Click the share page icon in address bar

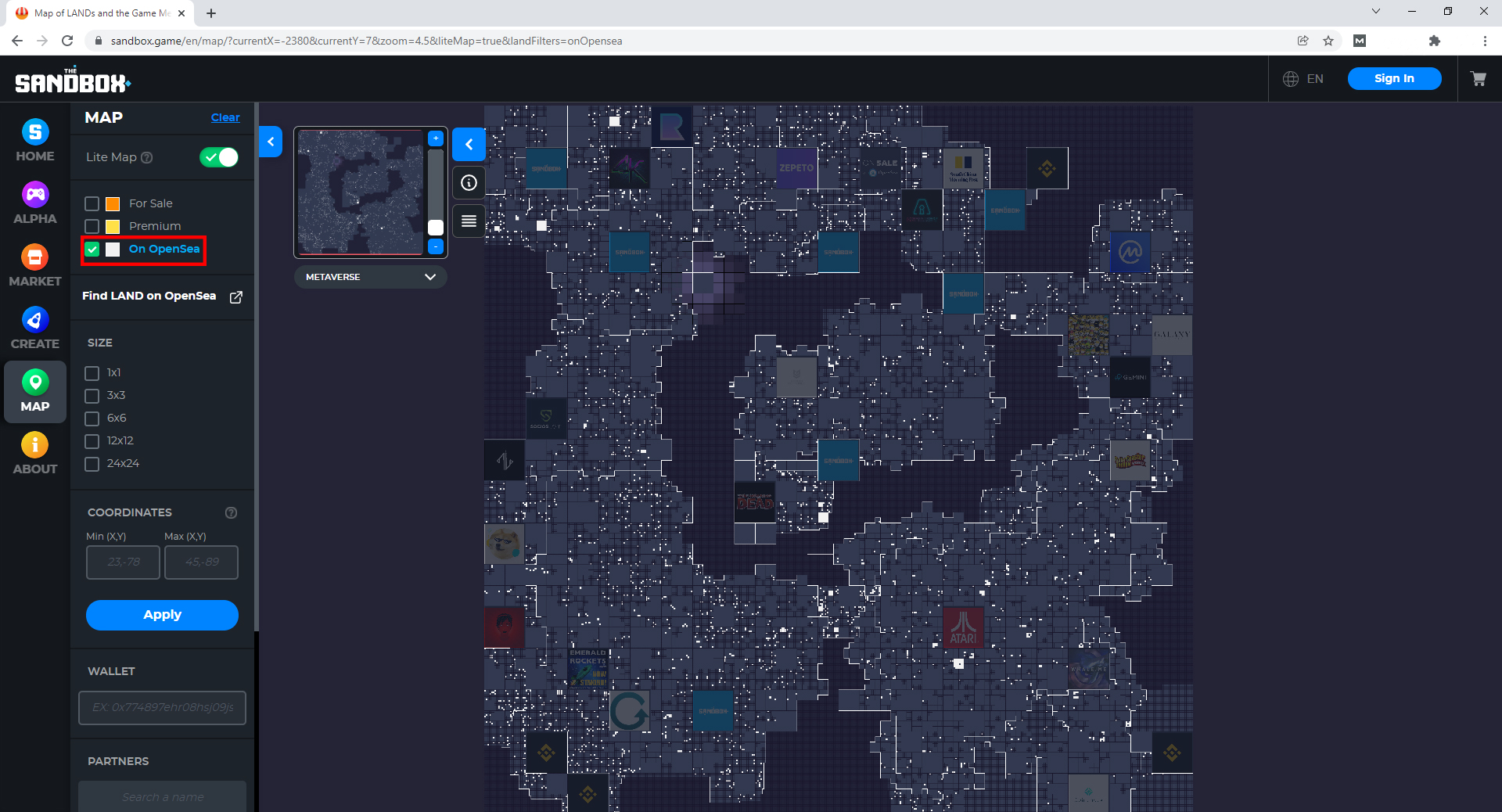coord(1303,41)
